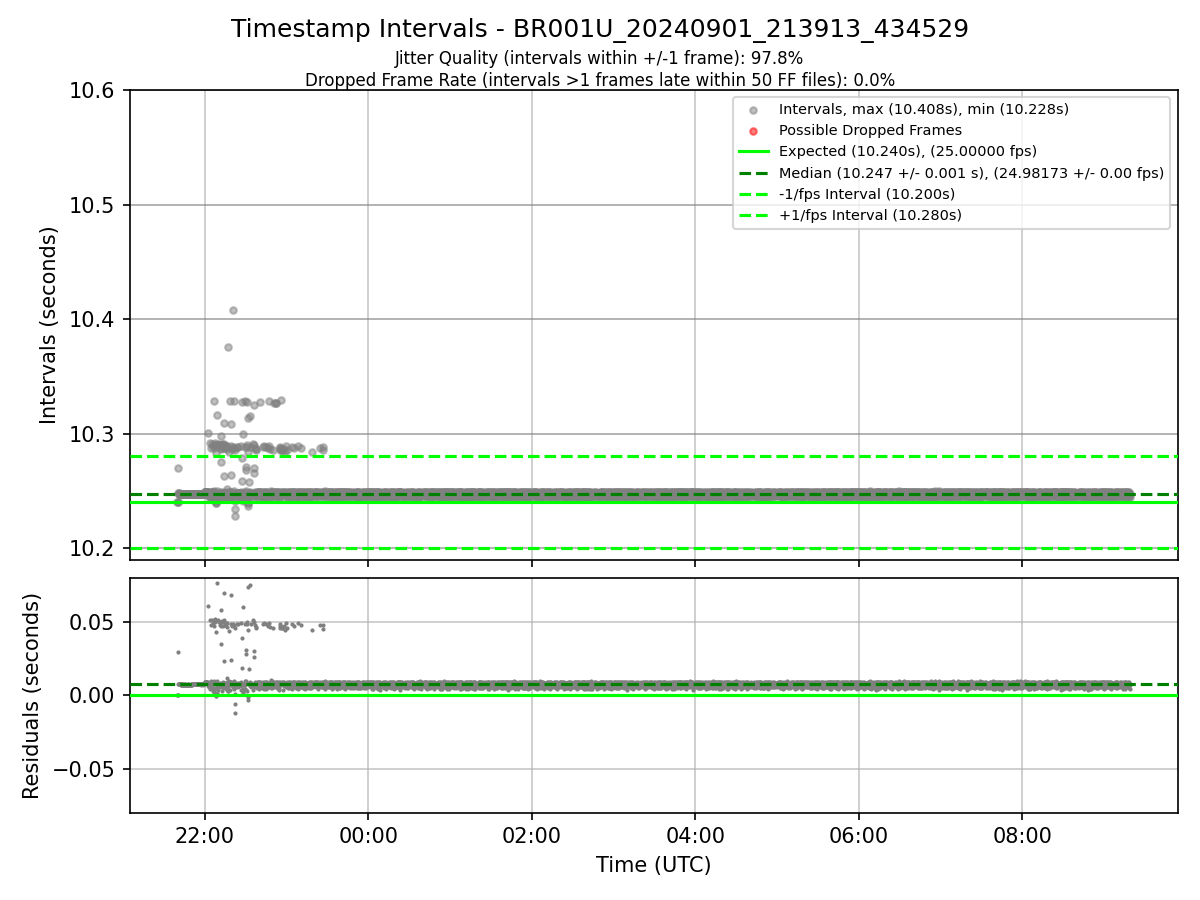Click the 'Intervals (seconds)' y-axis label
This screenshot has width=1200, height=900.
[49, 325]
